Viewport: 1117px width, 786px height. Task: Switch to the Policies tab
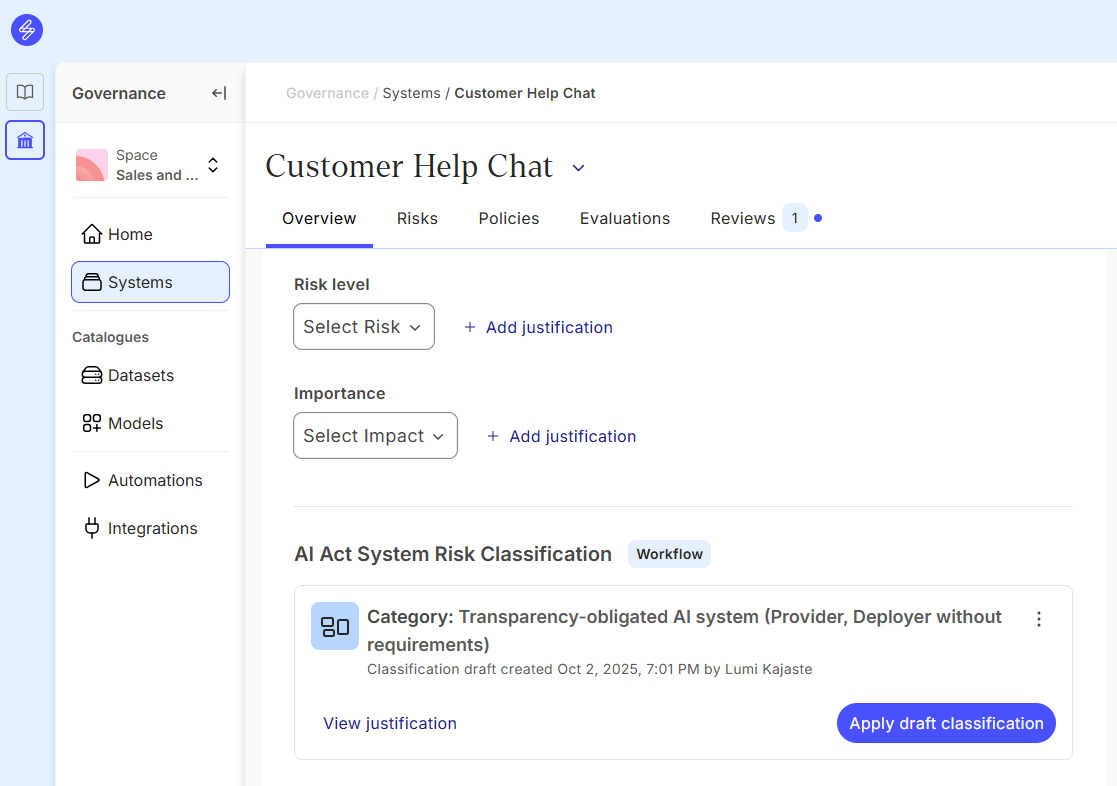[x=508, y=218]
